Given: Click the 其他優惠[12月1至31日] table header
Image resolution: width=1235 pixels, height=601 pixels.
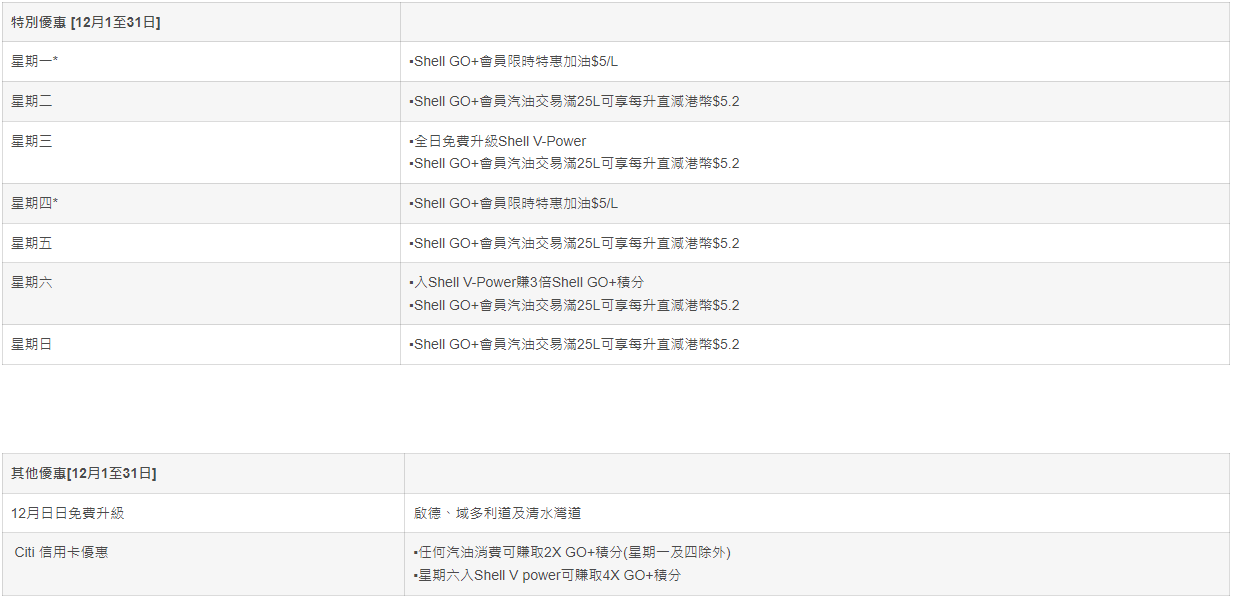Looking at the screenshot, I should point(84,473).
